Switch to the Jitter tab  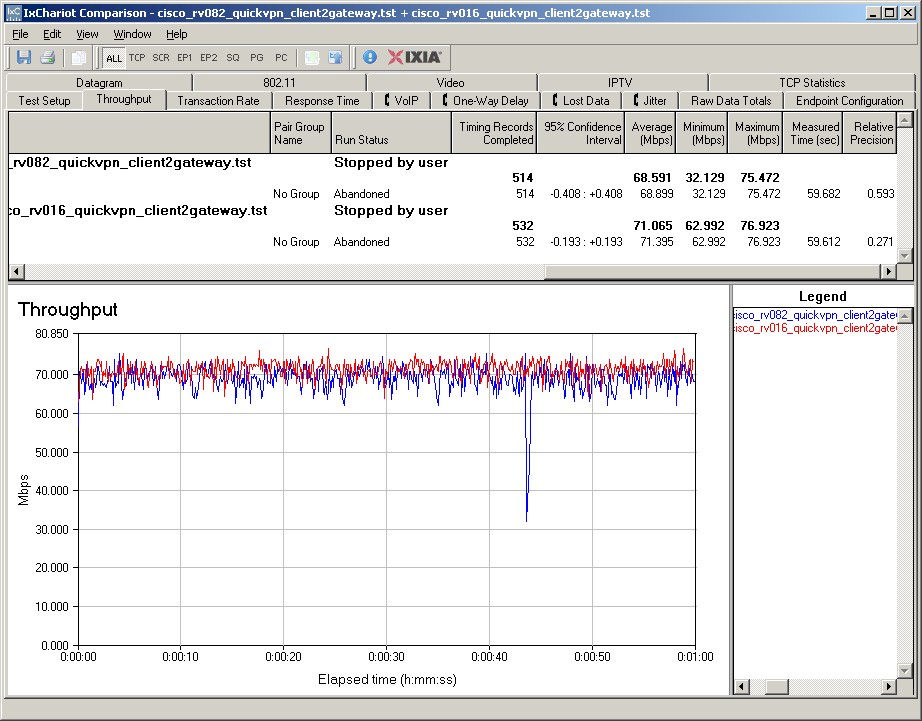pyautogui.click(x=650, y=101)
